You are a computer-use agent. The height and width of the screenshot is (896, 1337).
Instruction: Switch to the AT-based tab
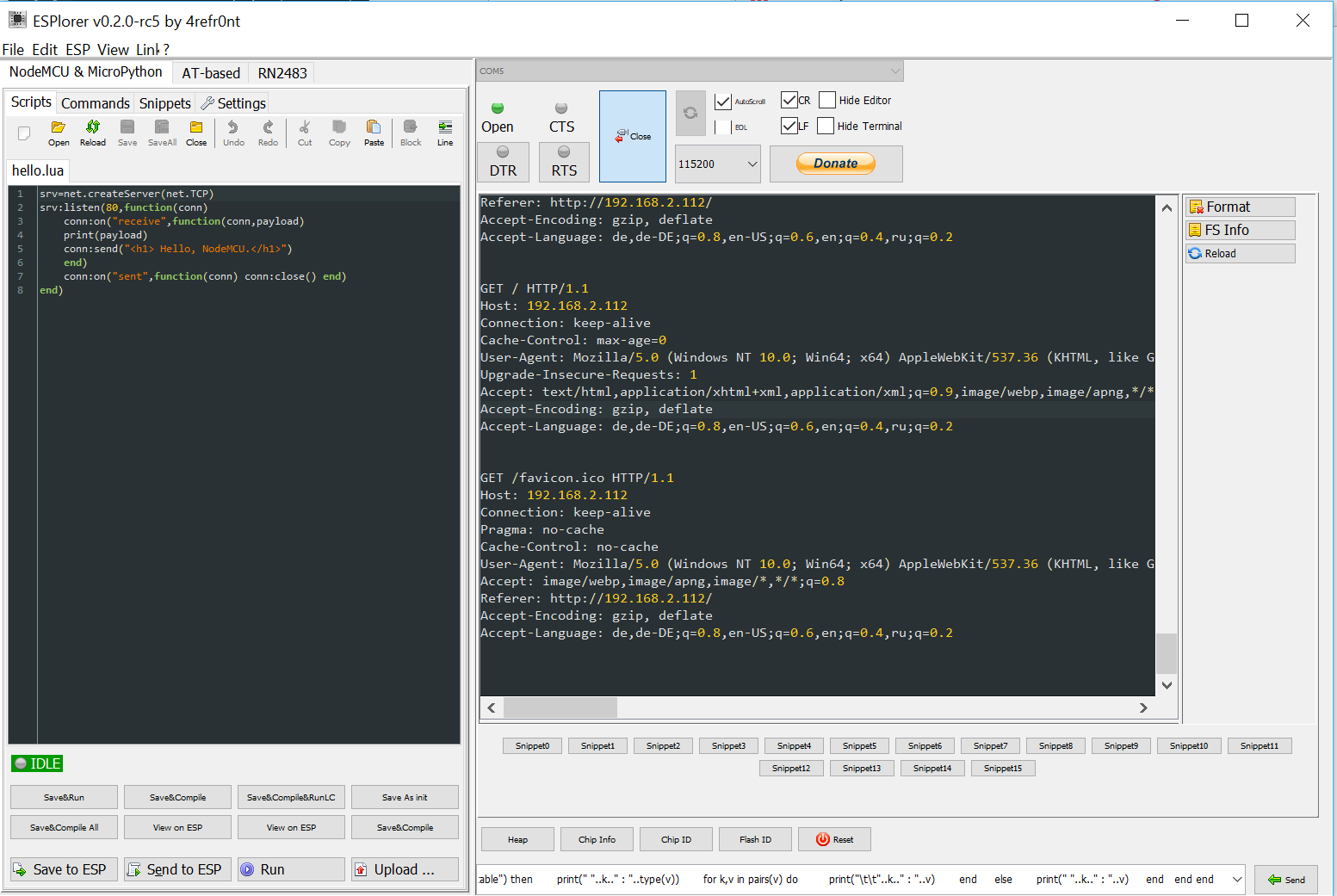[x=211, y=73]
